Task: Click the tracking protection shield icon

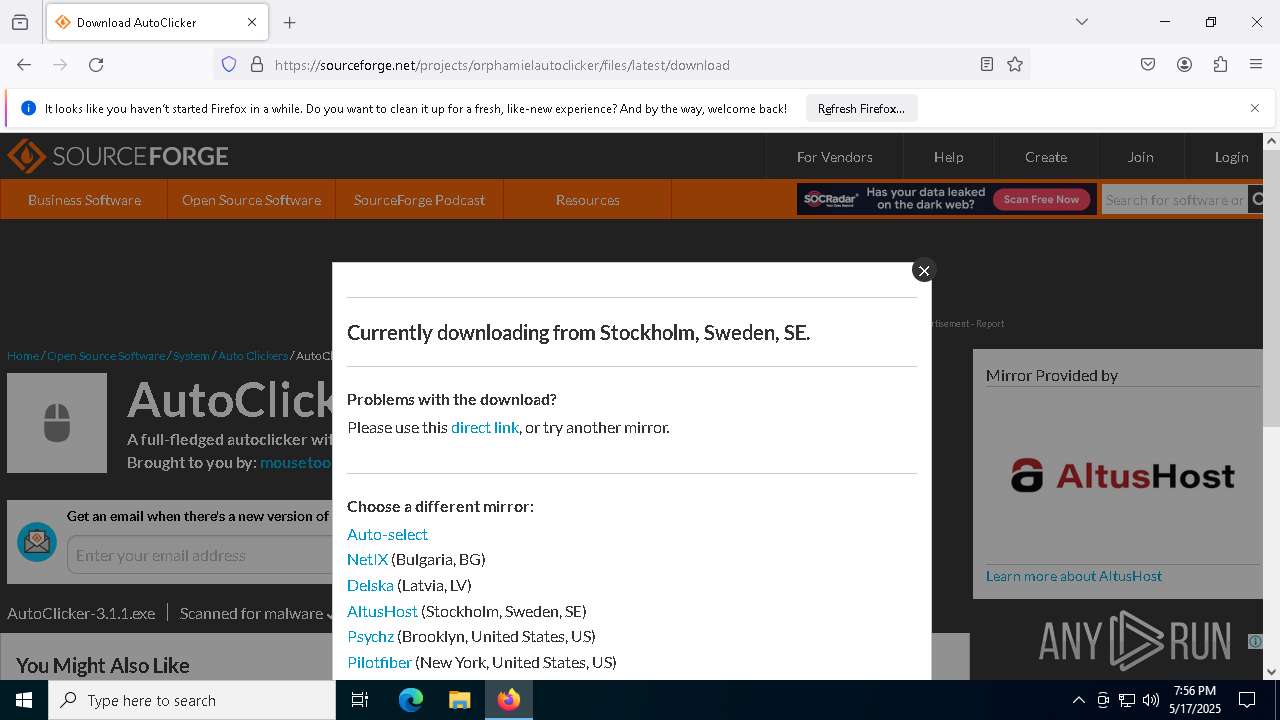Action: point(229,65)
